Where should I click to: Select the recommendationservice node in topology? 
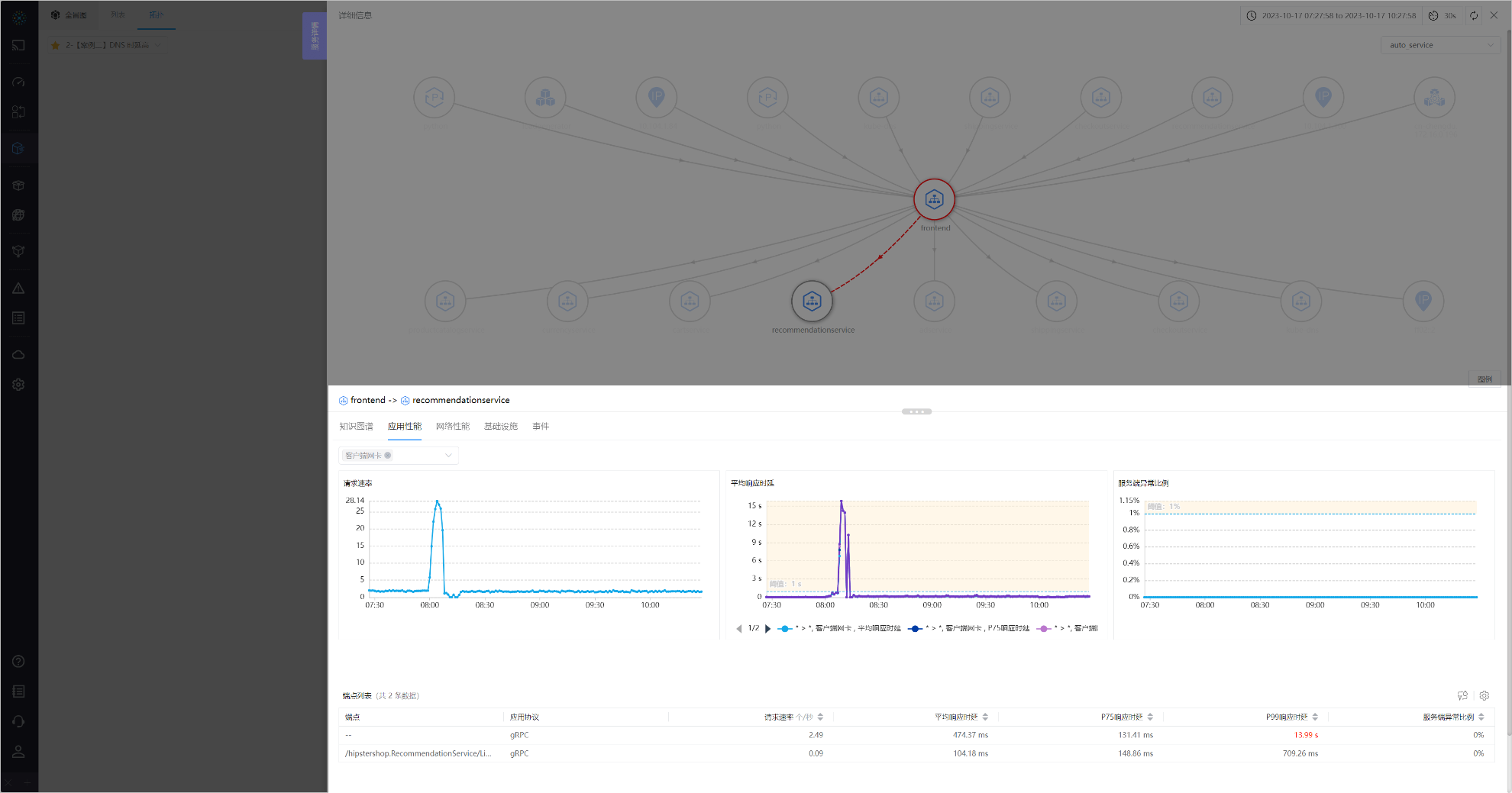point(812,301)
